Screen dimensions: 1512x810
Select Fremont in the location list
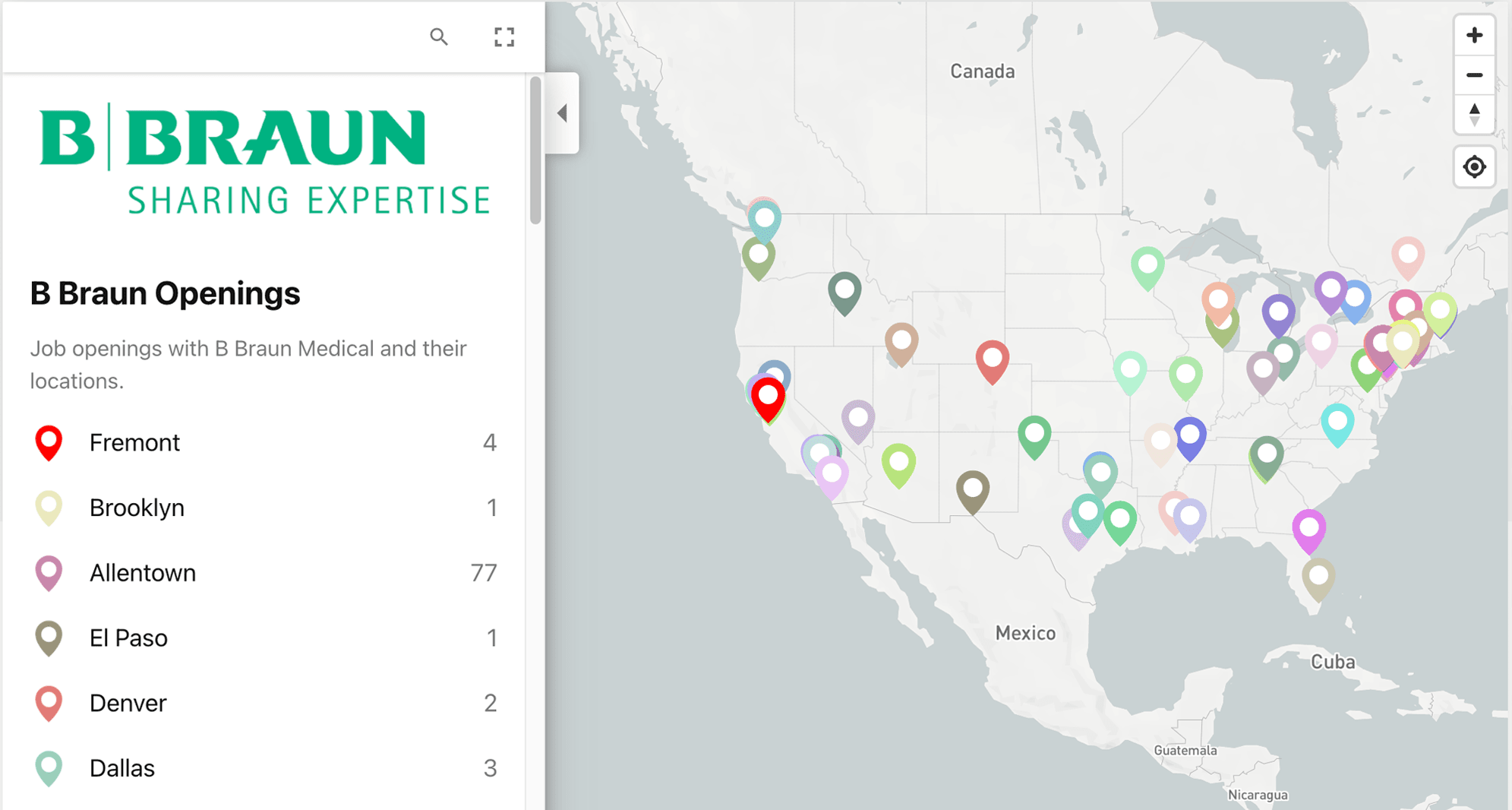tap(134, 442)
